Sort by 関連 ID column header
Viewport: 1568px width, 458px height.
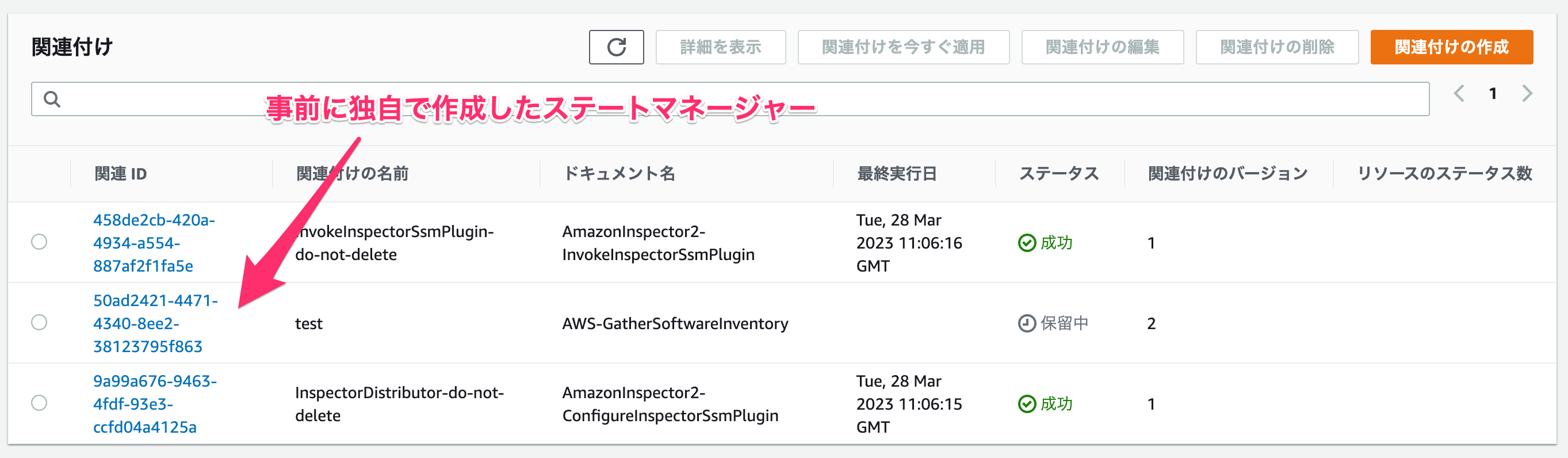(121, 174)
